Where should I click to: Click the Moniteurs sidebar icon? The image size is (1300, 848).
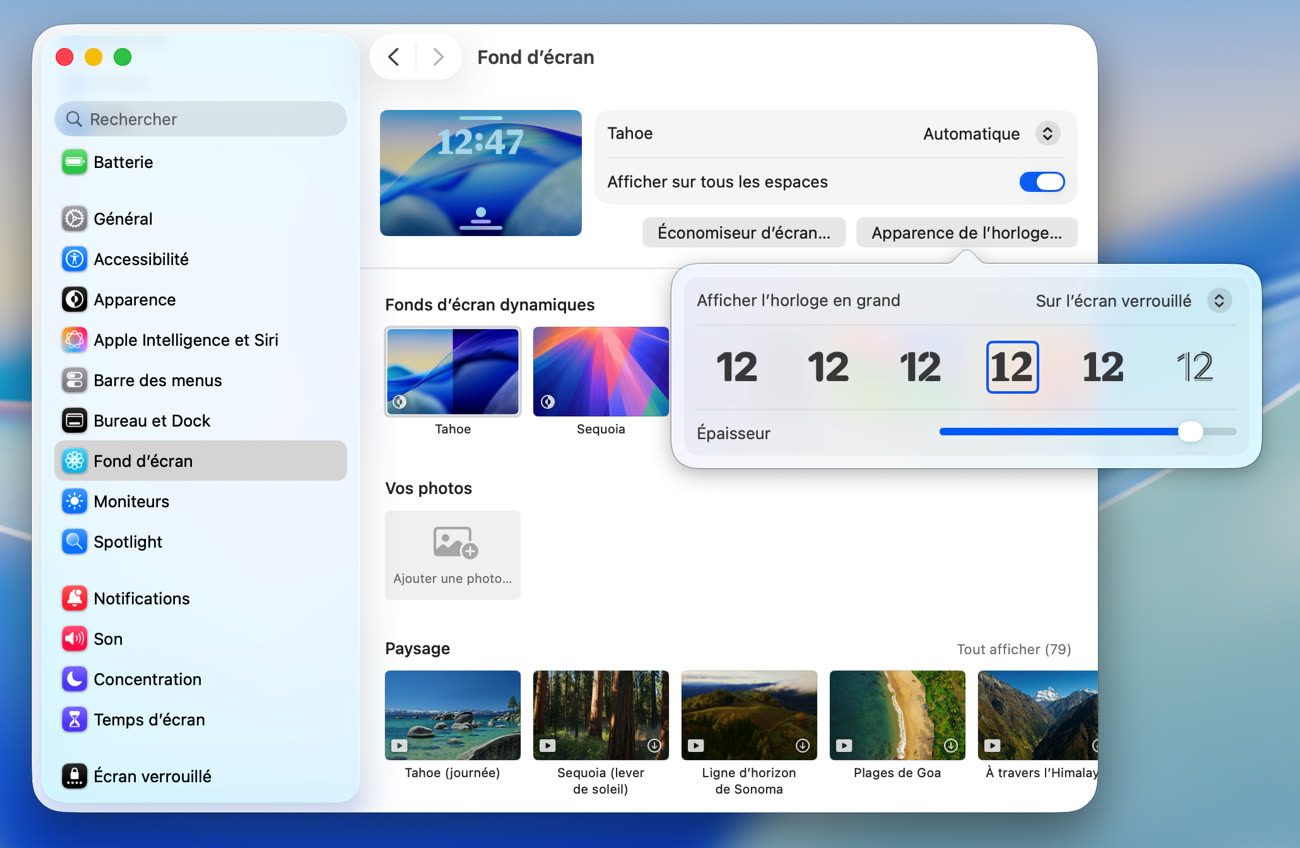(74, 502)
